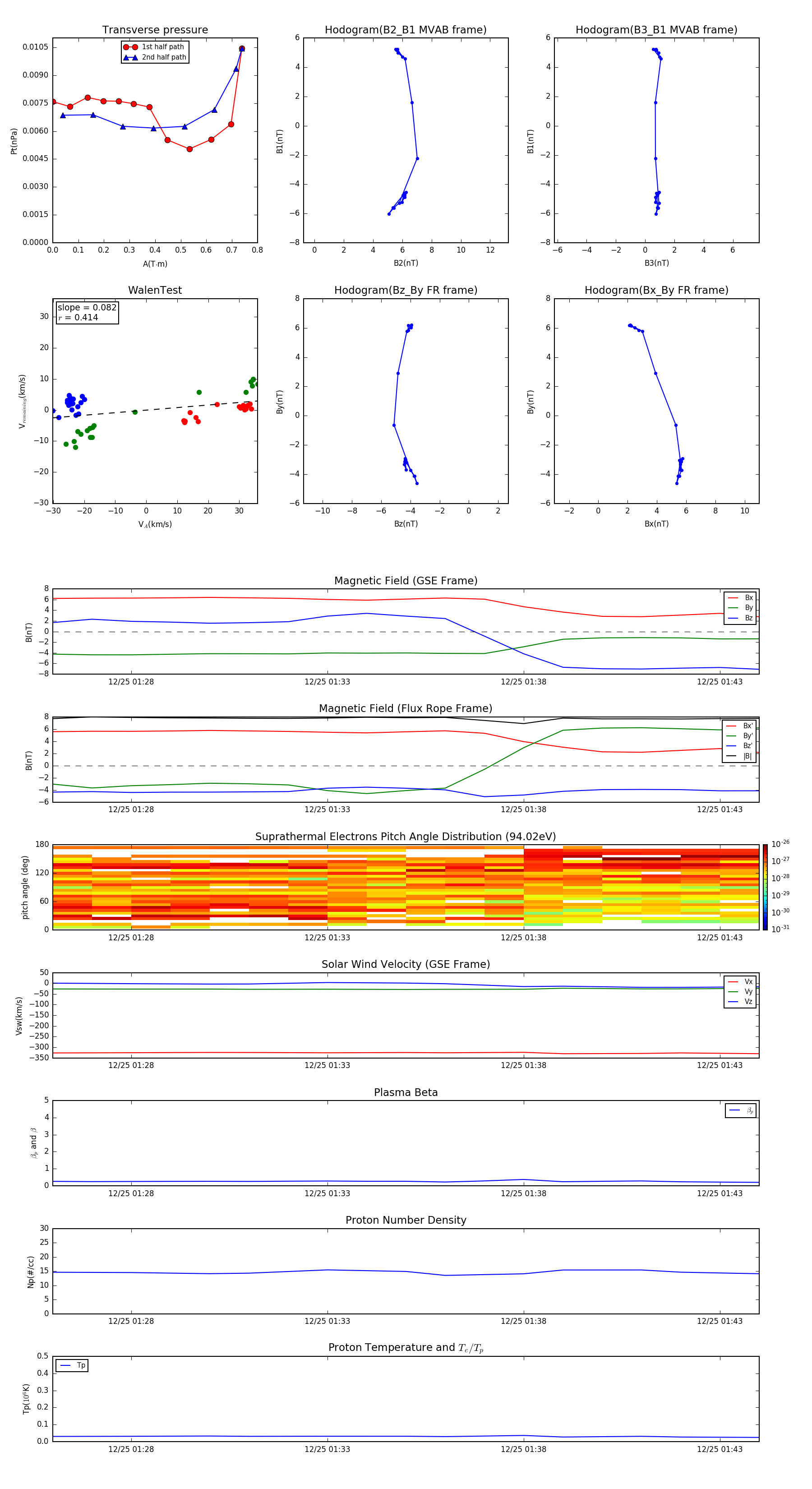Click the 'pitch angle (deg)' y-axis label

(x=25, y=887)
